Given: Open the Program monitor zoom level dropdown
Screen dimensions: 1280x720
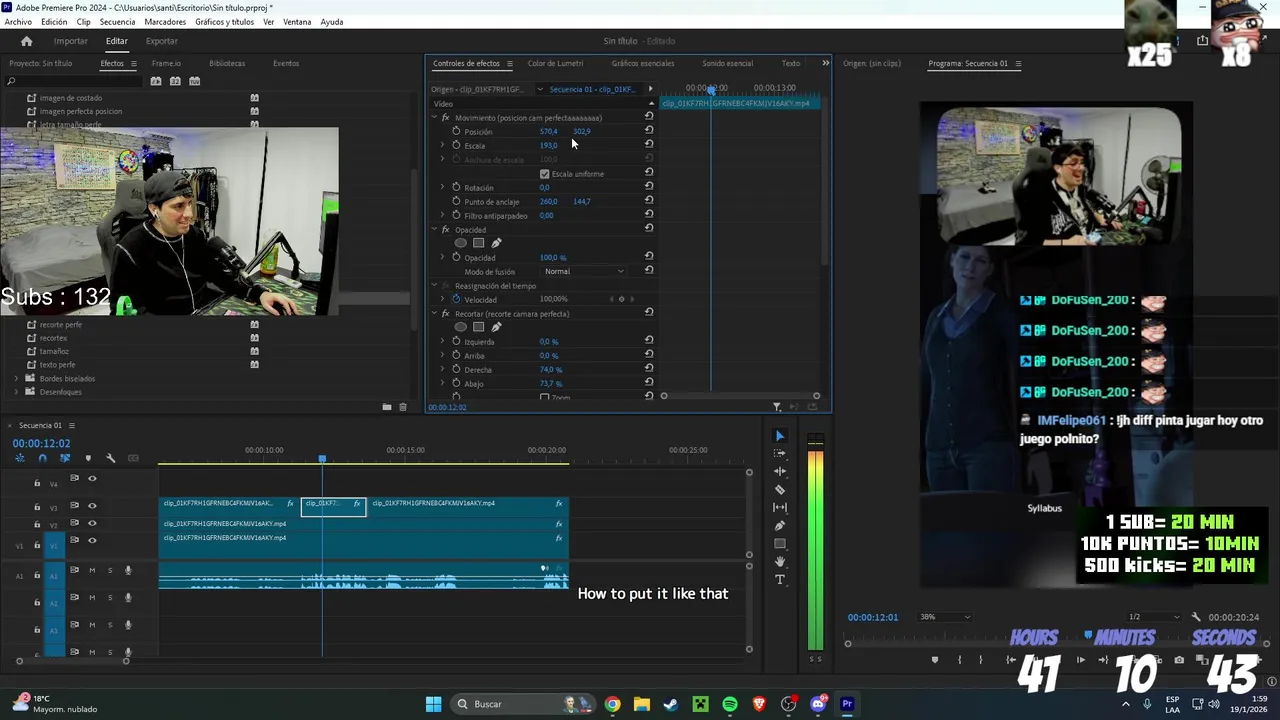Looking at the screenshot, I should point(945,617).
